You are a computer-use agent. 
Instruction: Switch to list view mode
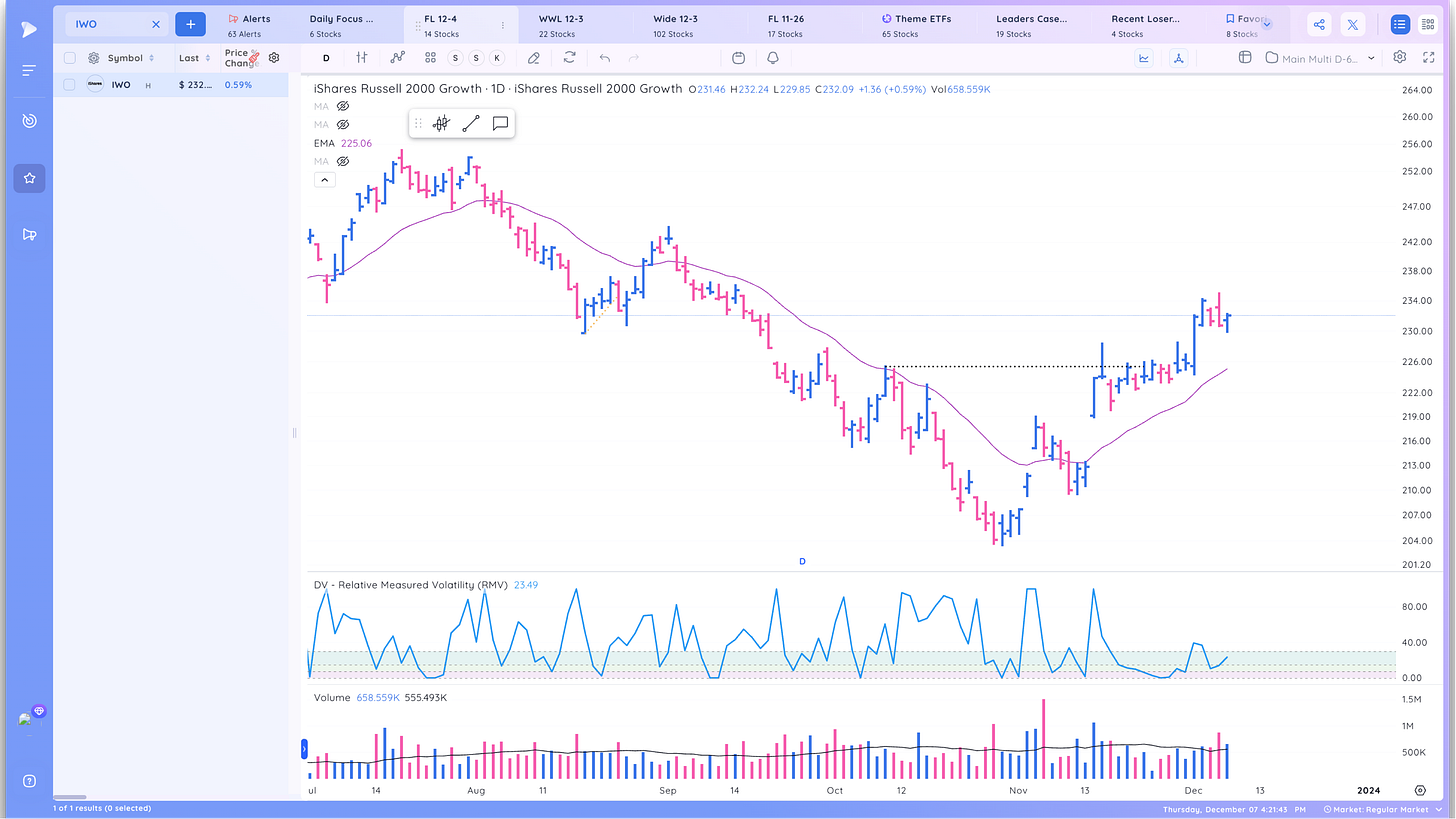click(1400, 24)
